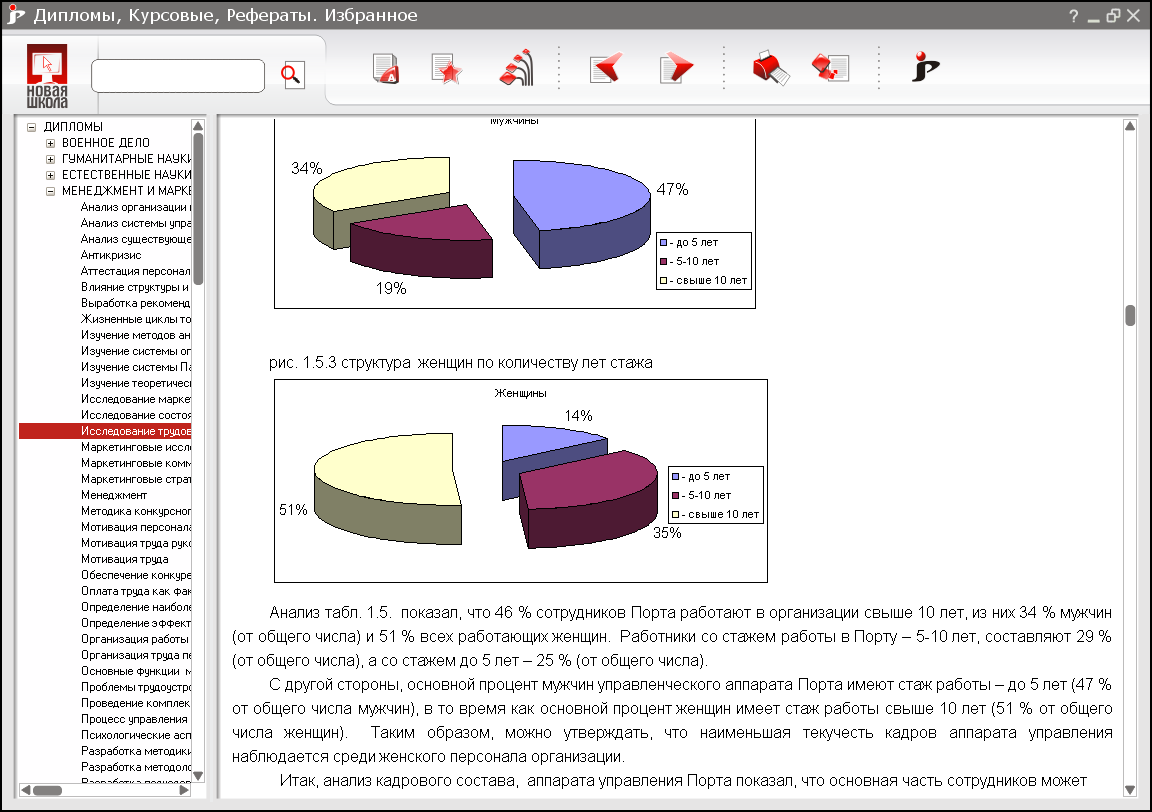Click the document pane vertical scrollbar thumb
The height and width of the screenshot is (812, 1152).
tap(1130, 316)
